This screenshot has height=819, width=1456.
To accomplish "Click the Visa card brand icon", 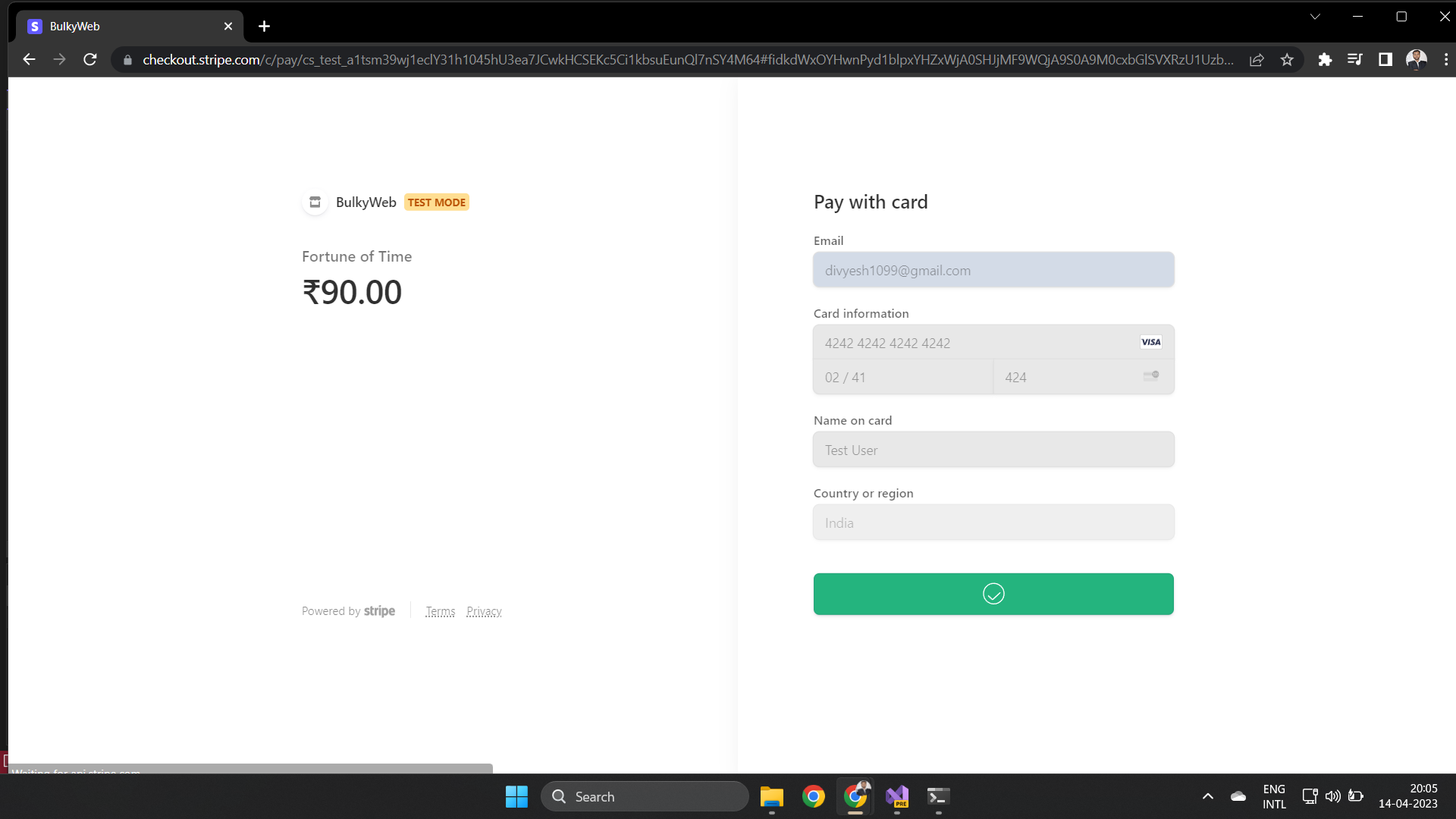I will [1150, 342].
